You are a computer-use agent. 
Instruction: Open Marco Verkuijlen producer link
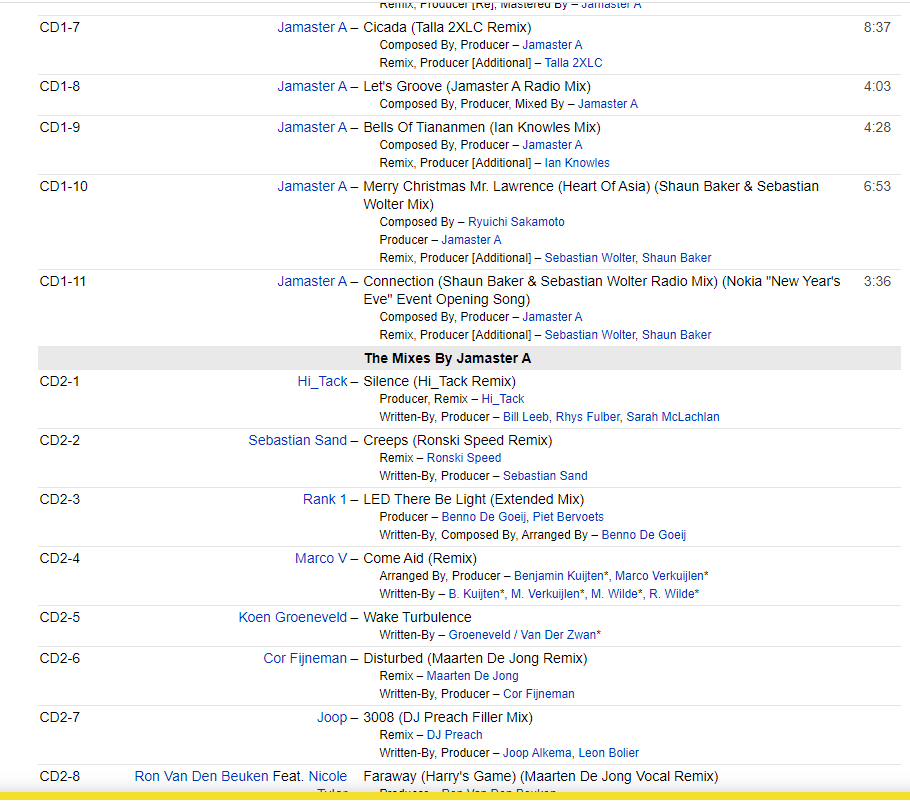(661, 576)
